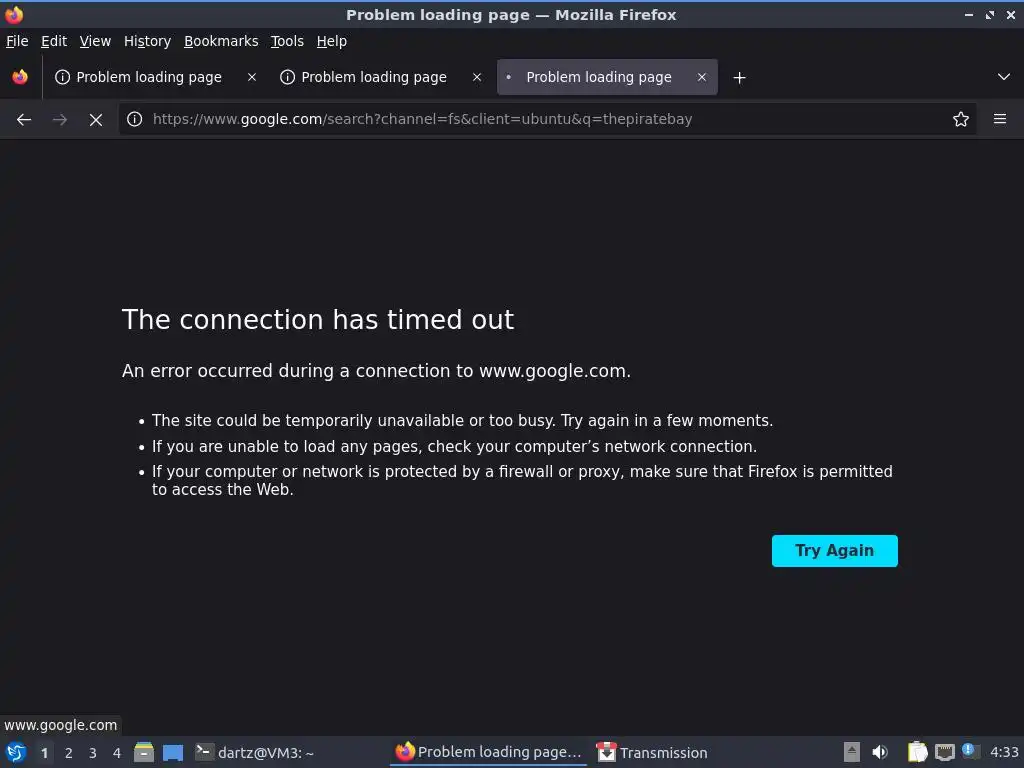1024x768 pixels.
Task: Bookmark this page with the star
Action: (961, 119)
